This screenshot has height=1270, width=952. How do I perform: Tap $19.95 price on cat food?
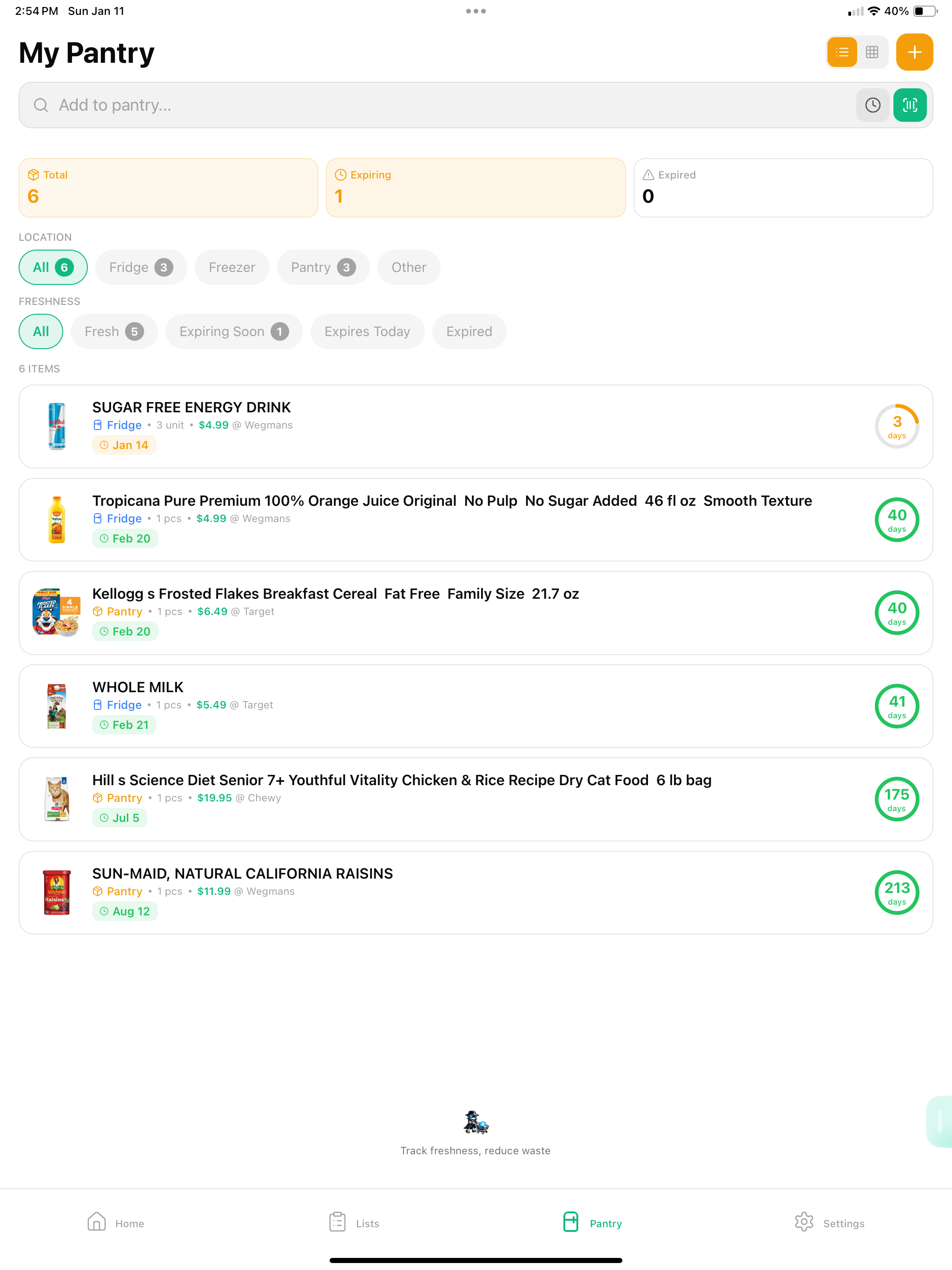(214, 799)
